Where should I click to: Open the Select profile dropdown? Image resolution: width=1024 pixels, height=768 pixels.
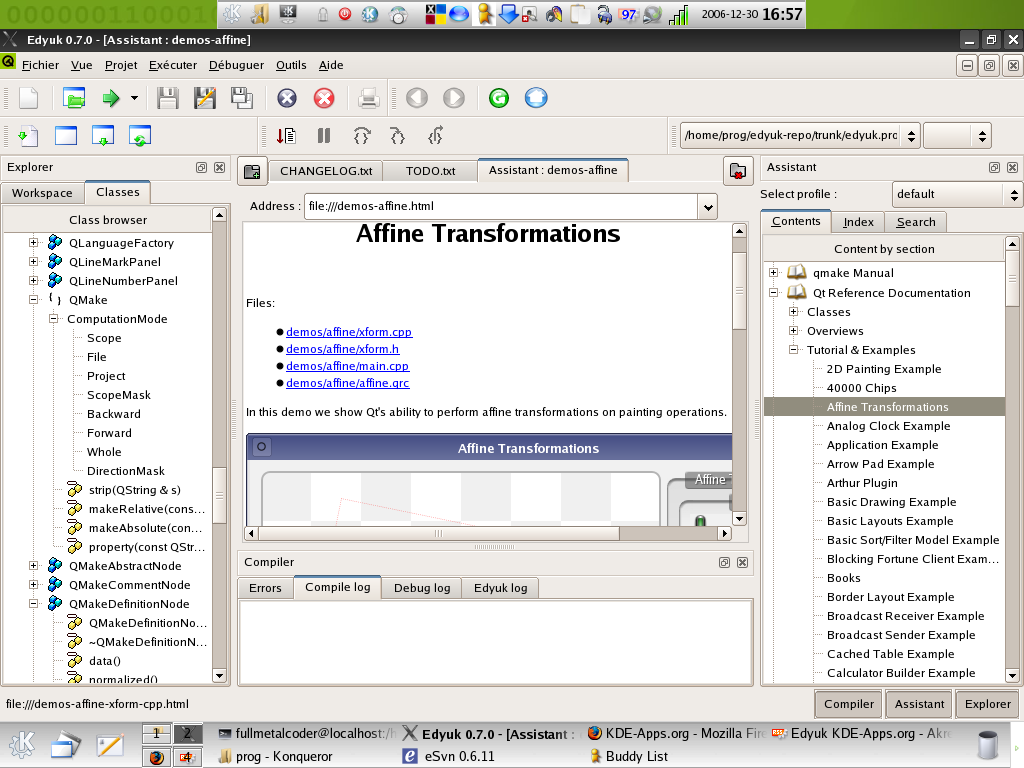957,195
